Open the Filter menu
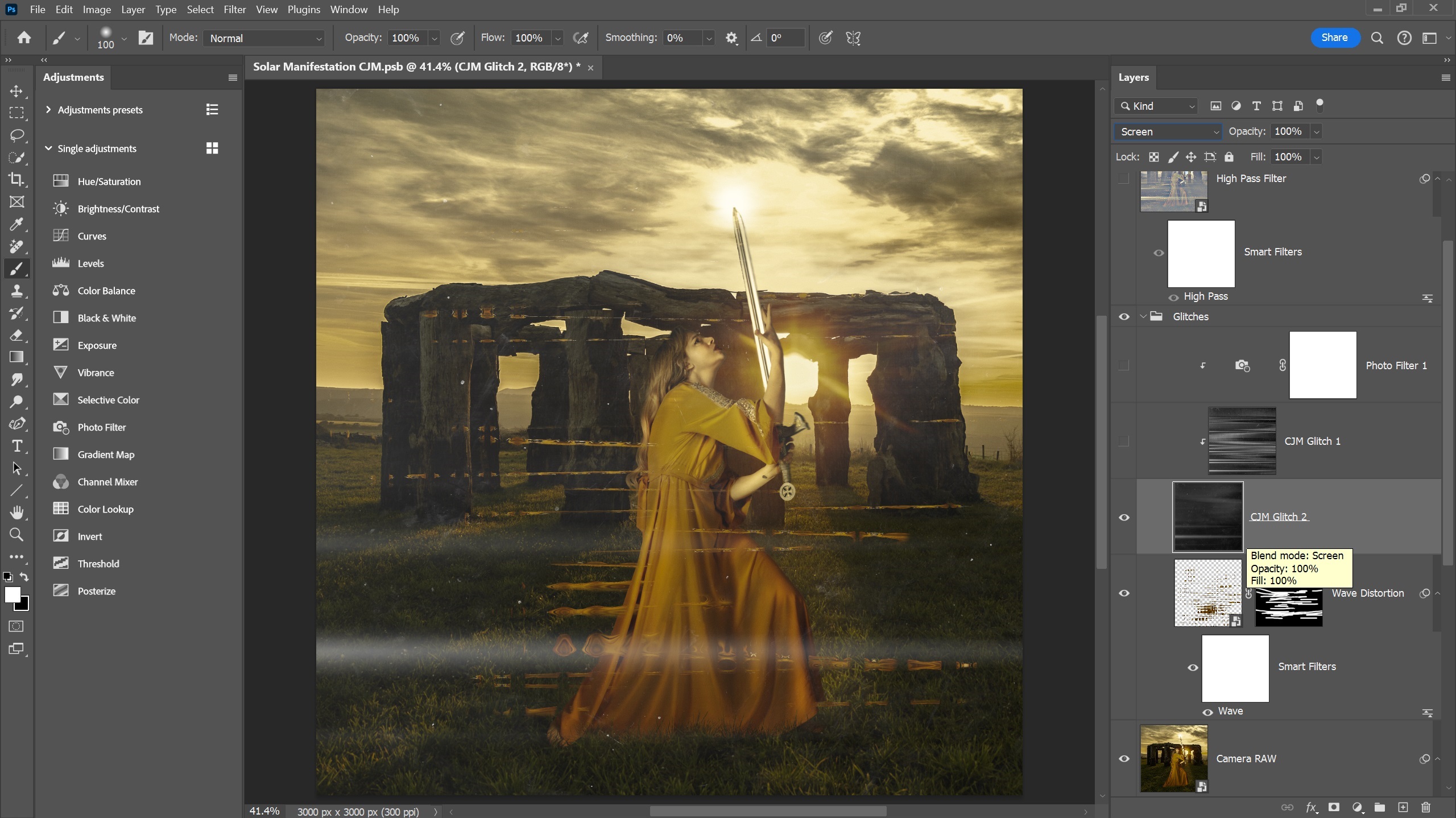 click(x=234, y=10)
